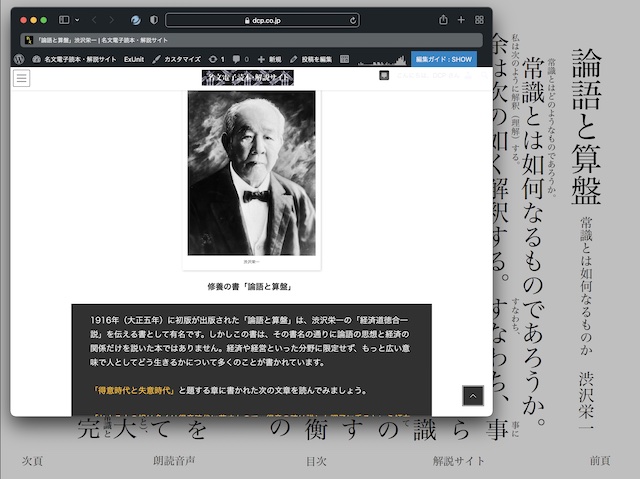The height and width of the screenshot is (479, 640).
Task: Click 投稿を編集 in admin bar
Action: 311,59
